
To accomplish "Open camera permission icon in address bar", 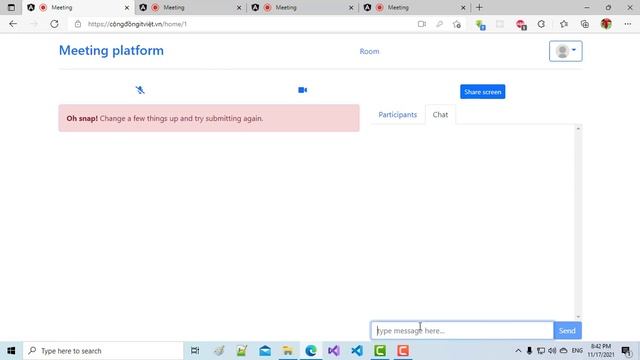I will click(x=422, y=24).
